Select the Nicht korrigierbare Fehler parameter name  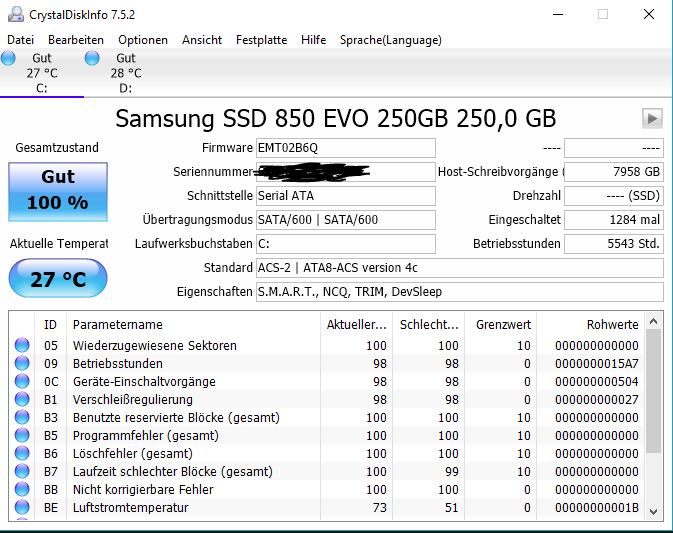tap(143, 490)
